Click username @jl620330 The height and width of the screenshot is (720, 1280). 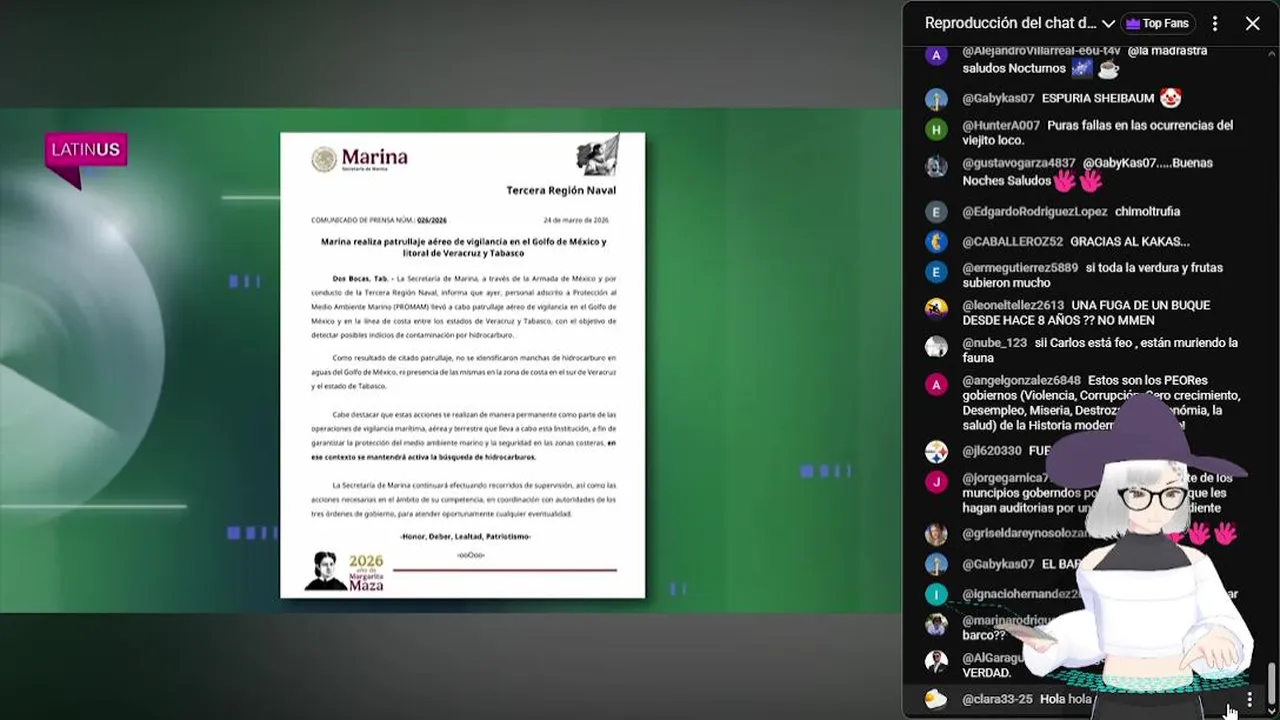point(992,452)
